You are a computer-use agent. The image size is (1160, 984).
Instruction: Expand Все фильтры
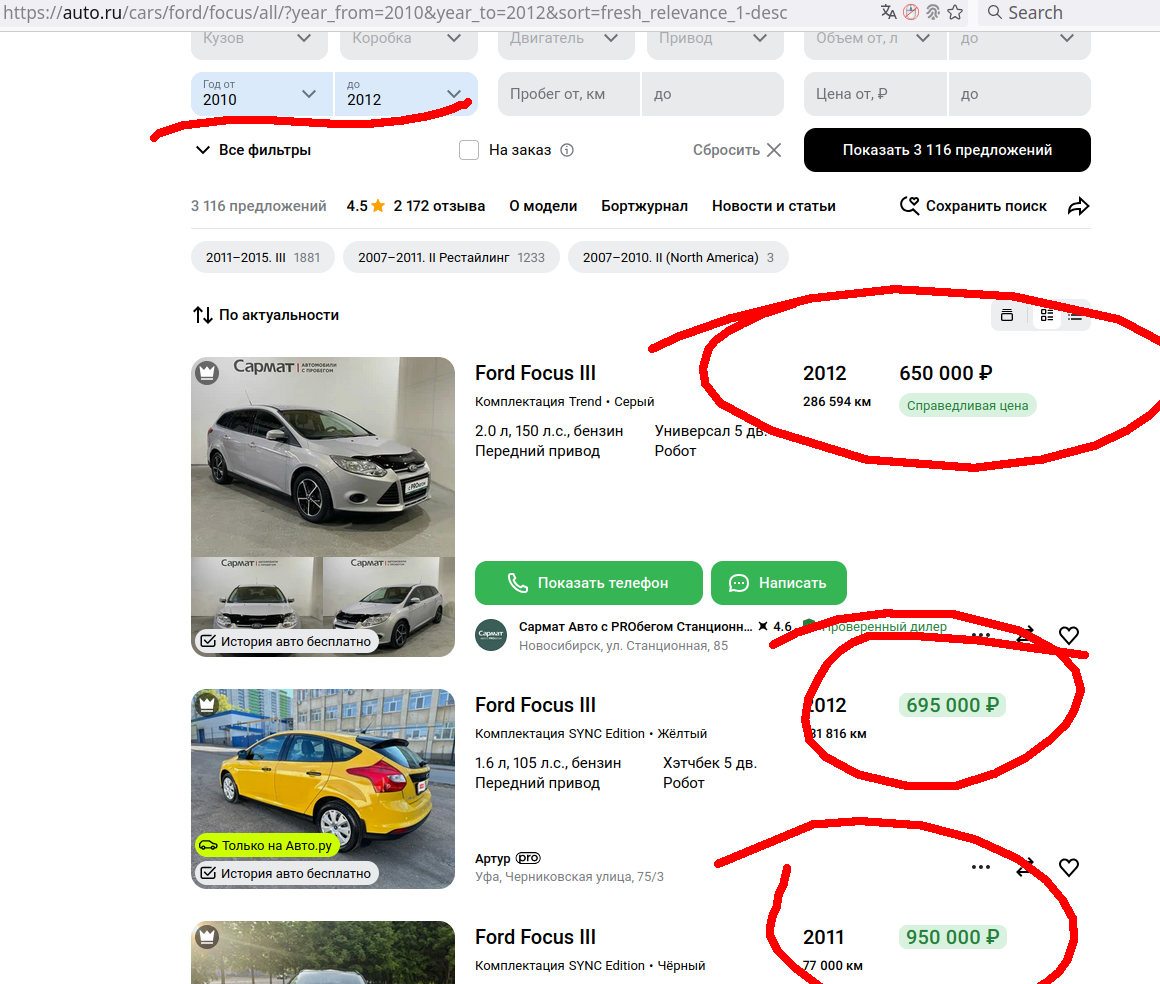[x=253, y=150]
